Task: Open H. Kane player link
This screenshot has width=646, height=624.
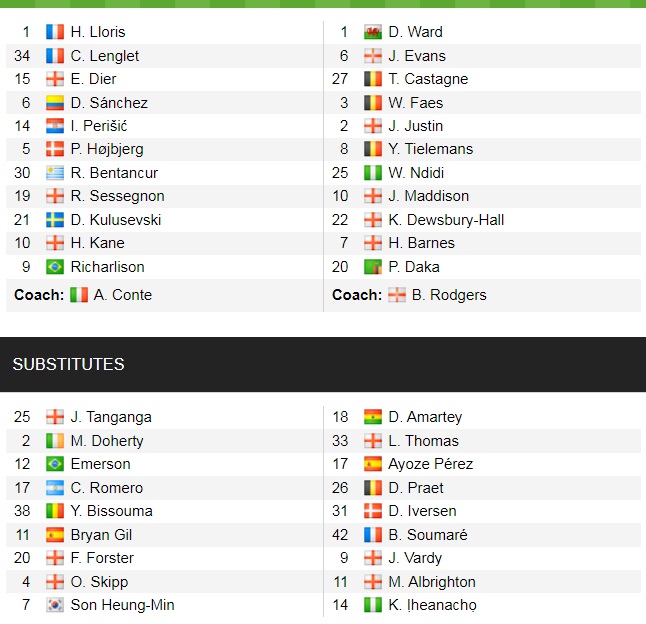Action: [x=98, y=243]
